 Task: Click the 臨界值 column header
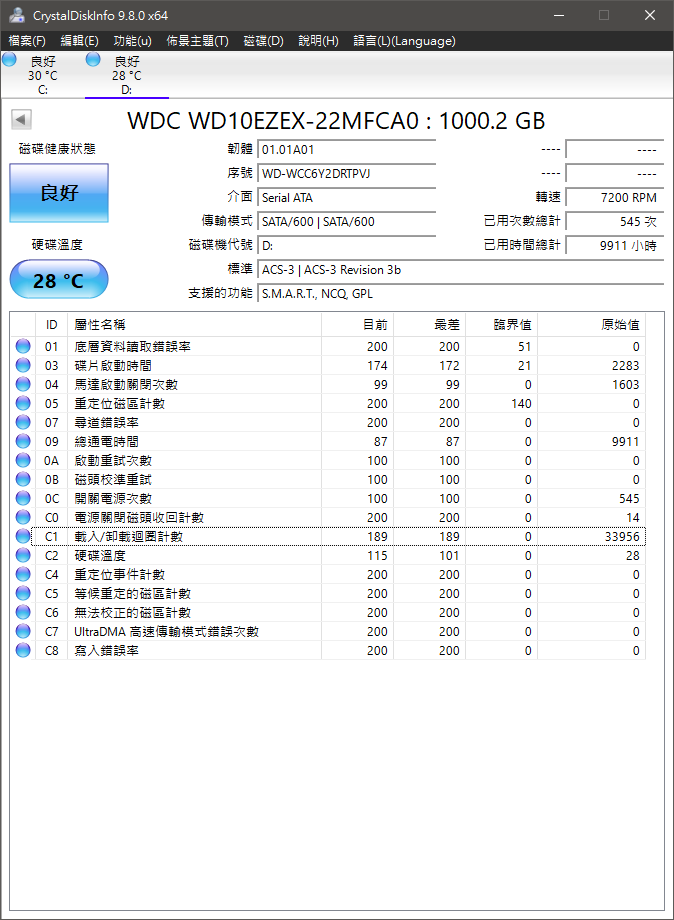pos(502,324)
